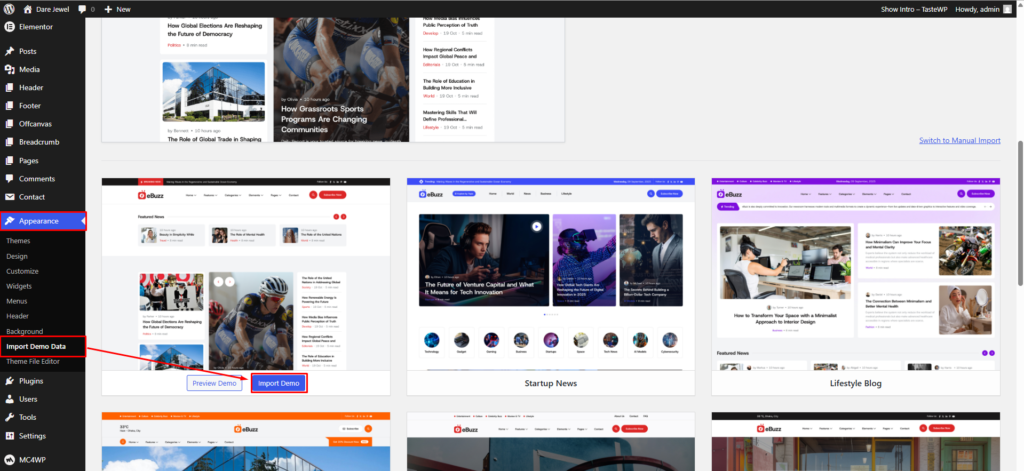Click the Posts pin icon
Screen dimensions: 1024x471
9,51
